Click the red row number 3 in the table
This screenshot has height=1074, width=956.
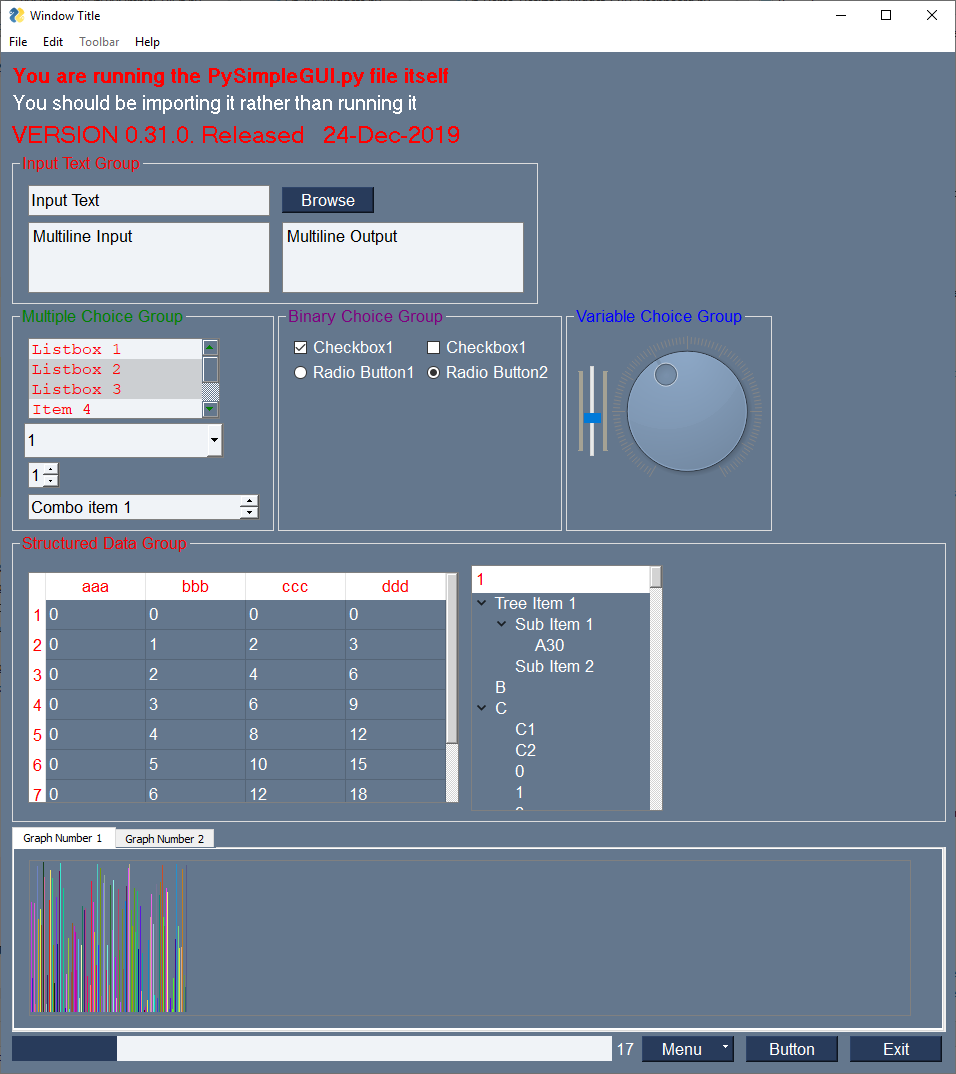(37, 675)
